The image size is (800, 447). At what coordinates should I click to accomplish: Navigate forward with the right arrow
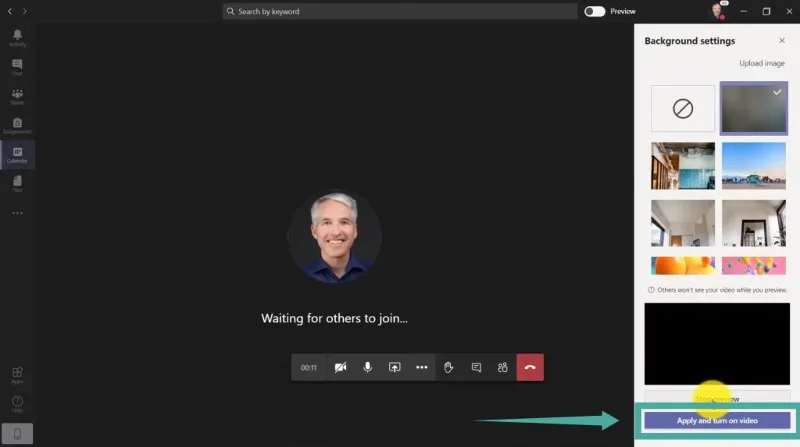point(24,11)
